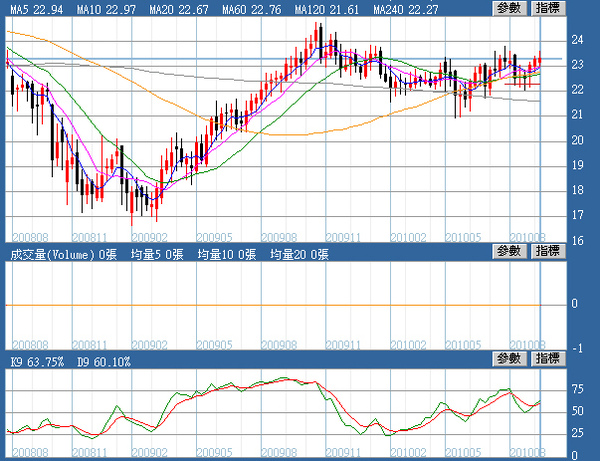Open 指標 selector for the volume panel
The width and height of the screenshot is (600, 461).
point(547,254)
